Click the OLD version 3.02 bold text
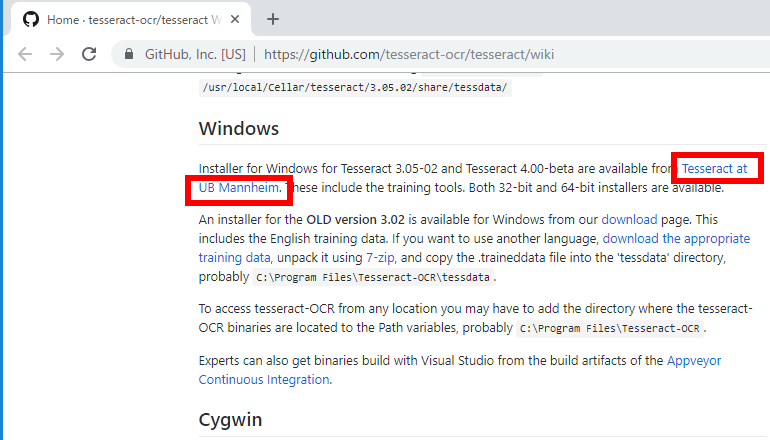 [356, 220]
